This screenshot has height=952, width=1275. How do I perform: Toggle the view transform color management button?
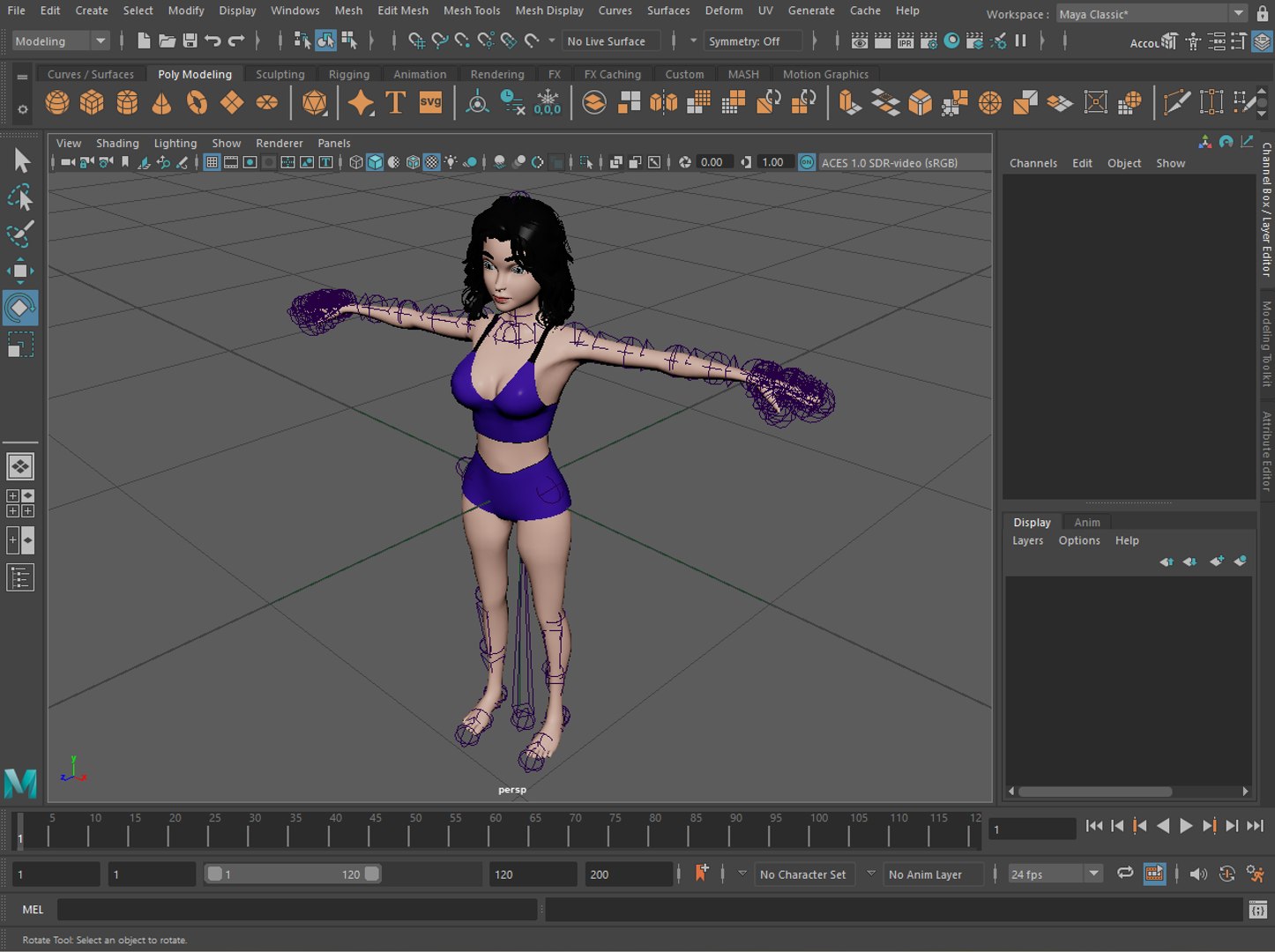(x=807, y=162)
